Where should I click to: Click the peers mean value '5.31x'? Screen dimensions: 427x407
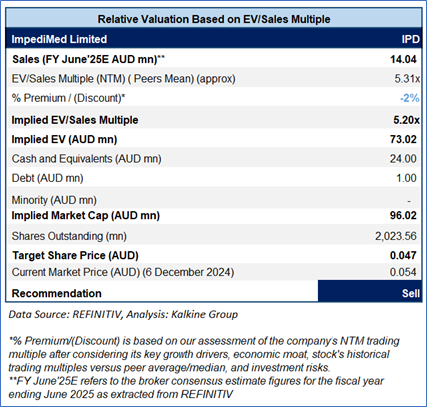[407, 79]
